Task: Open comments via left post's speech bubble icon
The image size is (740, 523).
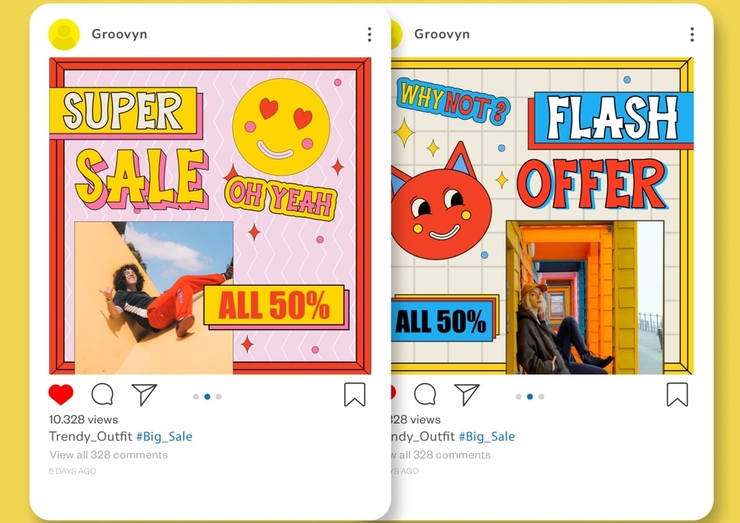Action: (x=102, y=395)
